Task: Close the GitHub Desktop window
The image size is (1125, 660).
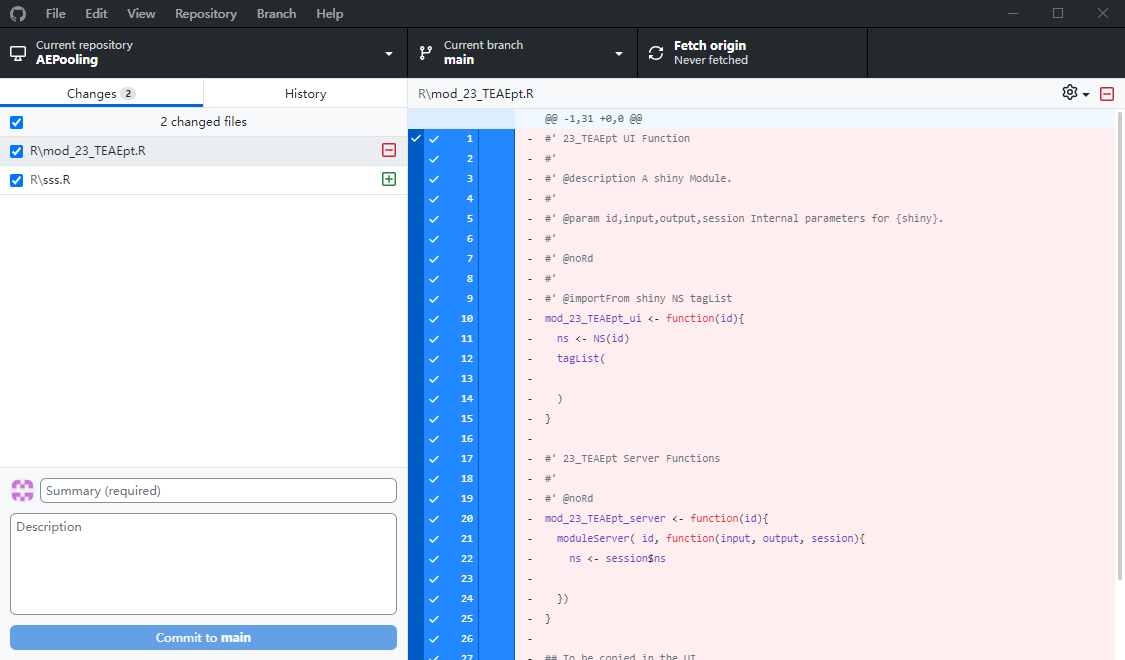Action: pos(1103,14)
